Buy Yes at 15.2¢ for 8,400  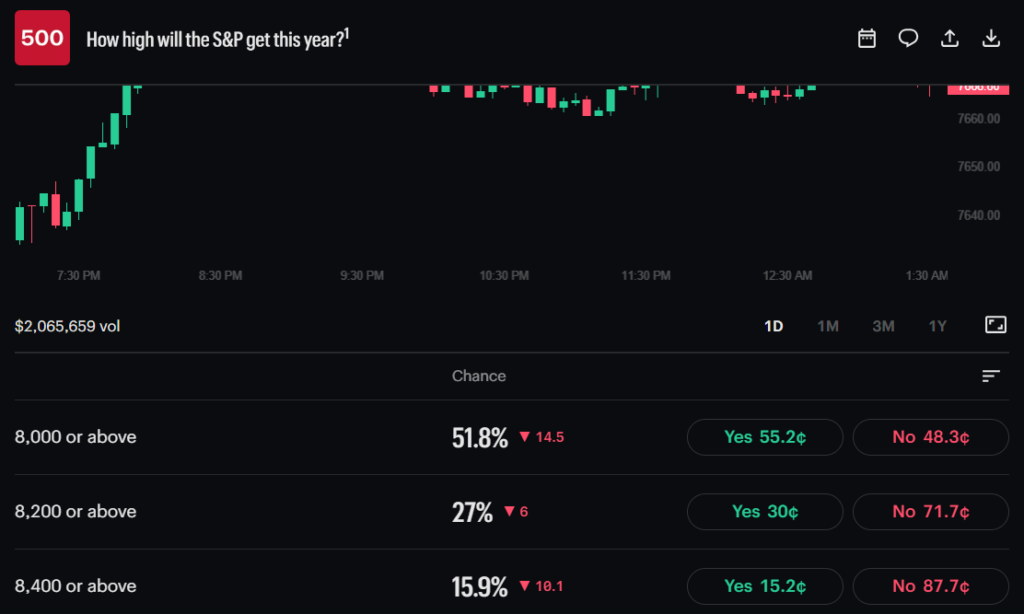[x=765, y=586]
